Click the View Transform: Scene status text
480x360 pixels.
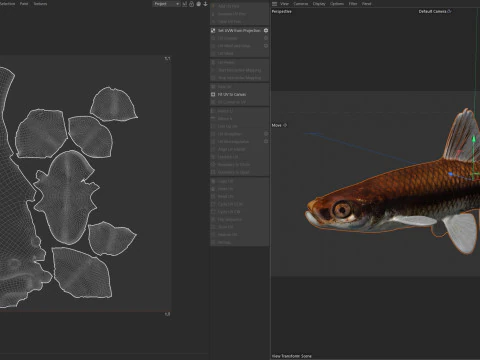[292, 356]
